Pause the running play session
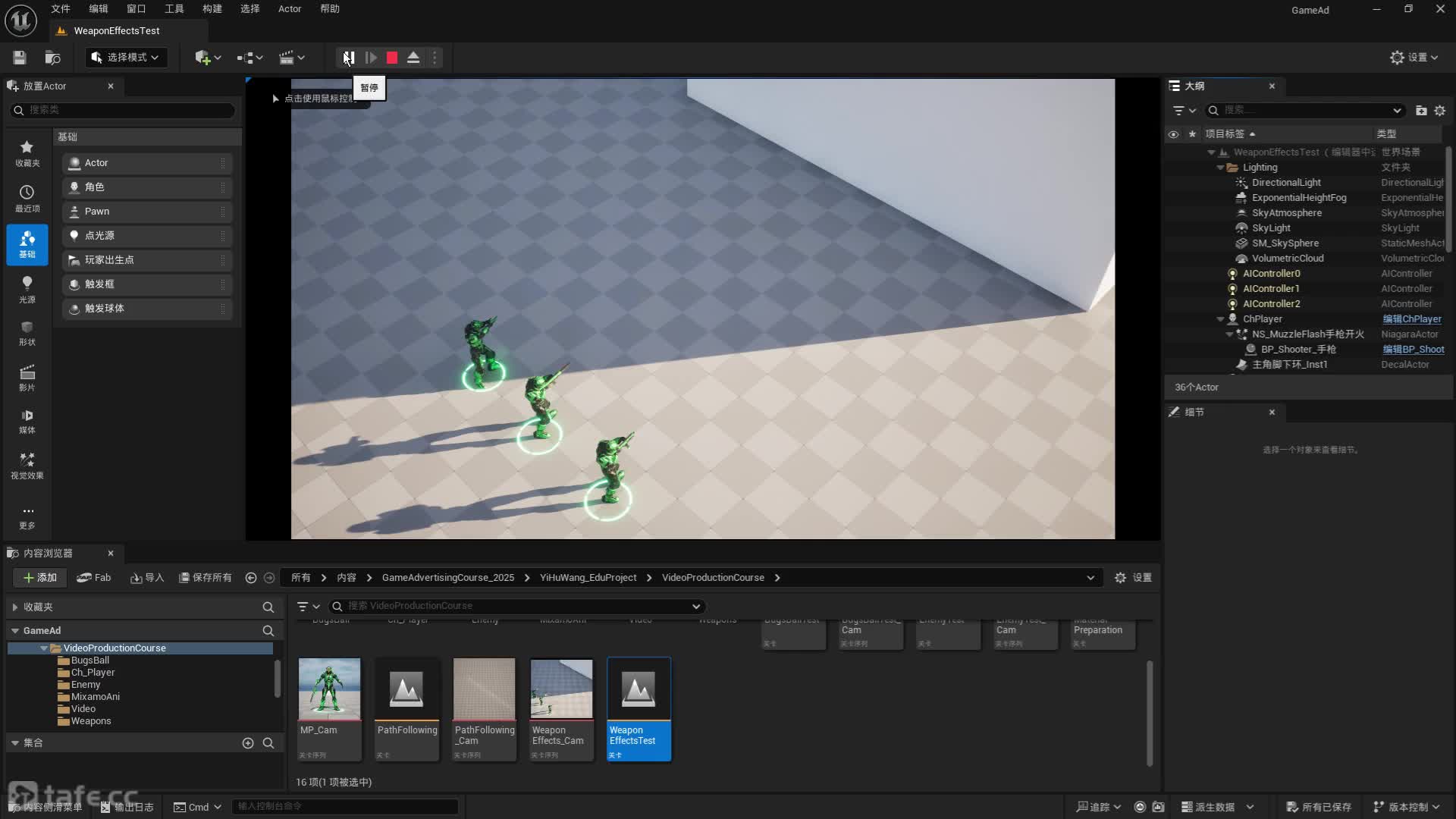Screen dimensions: 1456x819 click(349, 58)
